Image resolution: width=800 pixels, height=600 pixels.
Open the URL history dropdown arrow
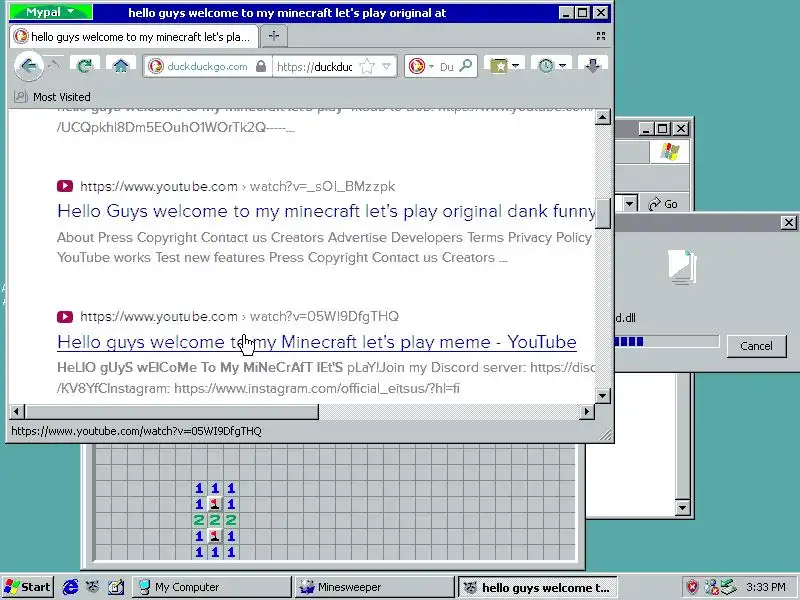point(386,66)
